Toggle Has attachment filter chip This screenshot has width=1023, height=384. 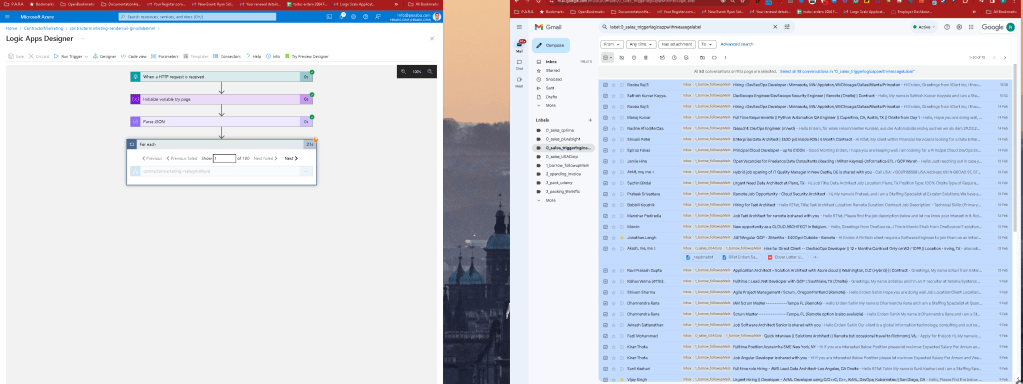click(677, 44)
